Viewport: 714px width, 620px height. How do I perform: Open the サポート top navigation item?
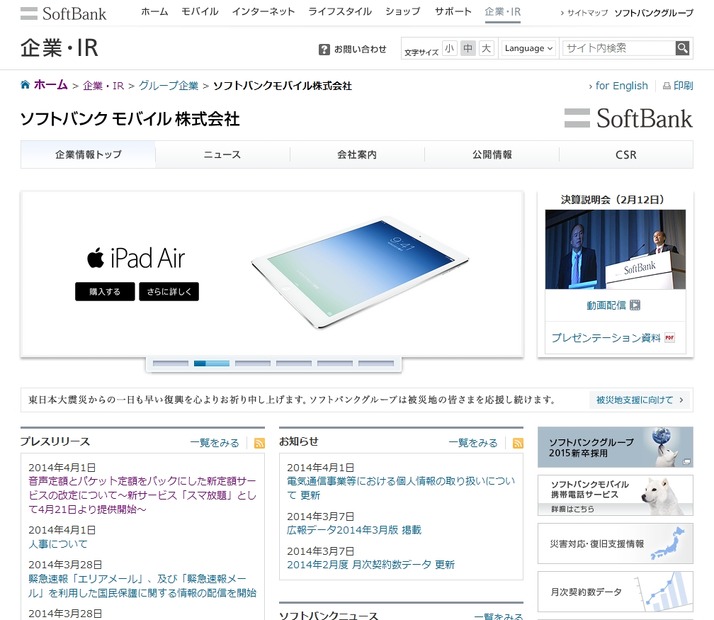coord(453,12)
